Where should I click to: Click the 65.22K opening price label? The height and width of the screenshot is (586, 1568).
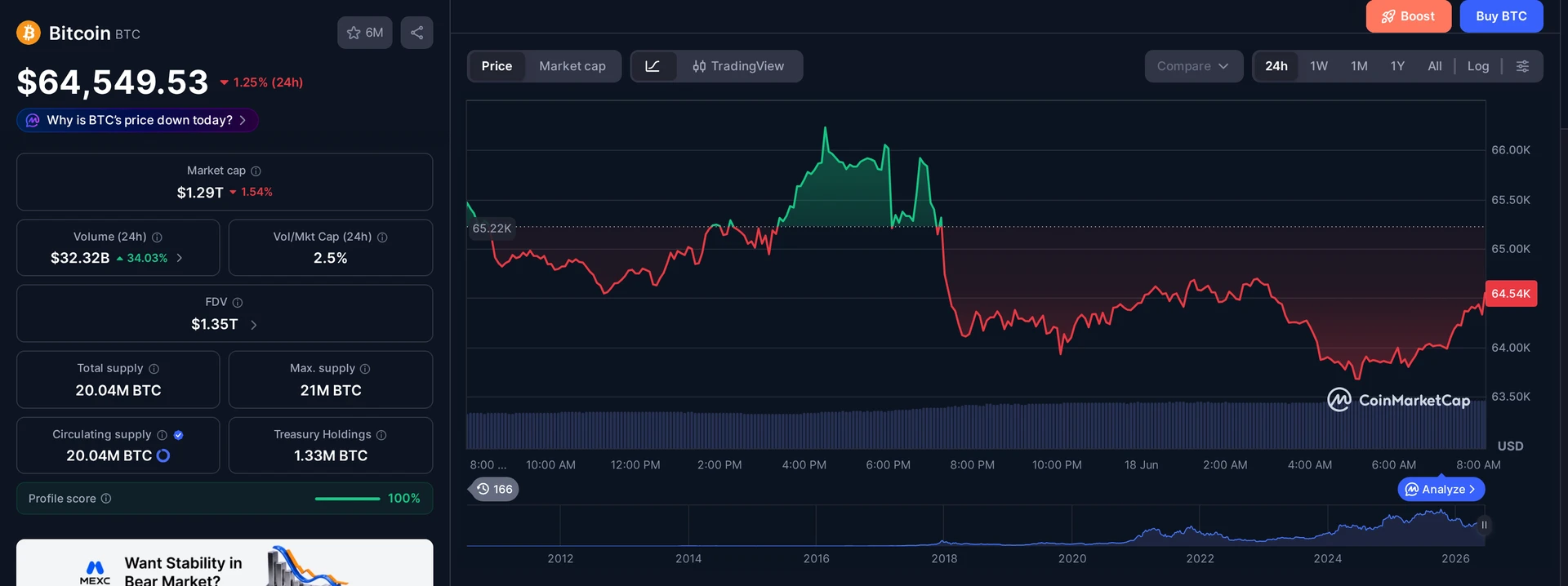click(x=492, y=229)
